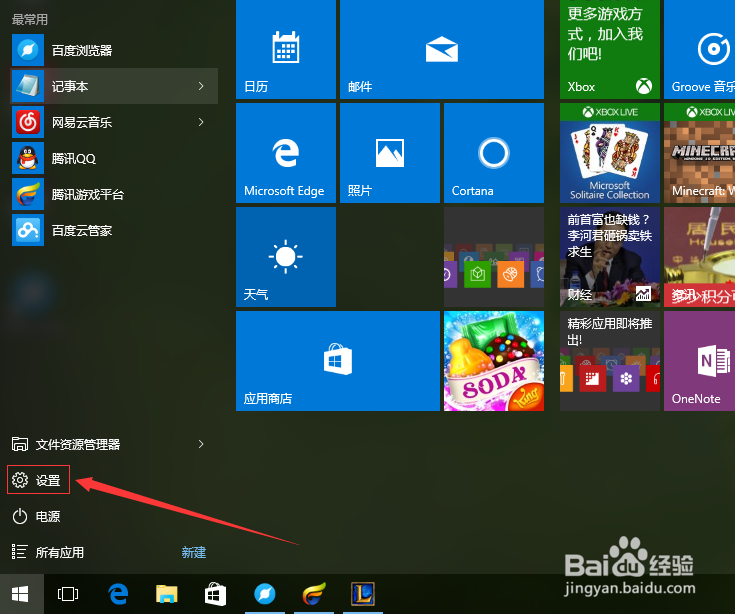The image size is (735, 614).
Task: Open the Minecraft tile
Action: (x=699, y=153)
